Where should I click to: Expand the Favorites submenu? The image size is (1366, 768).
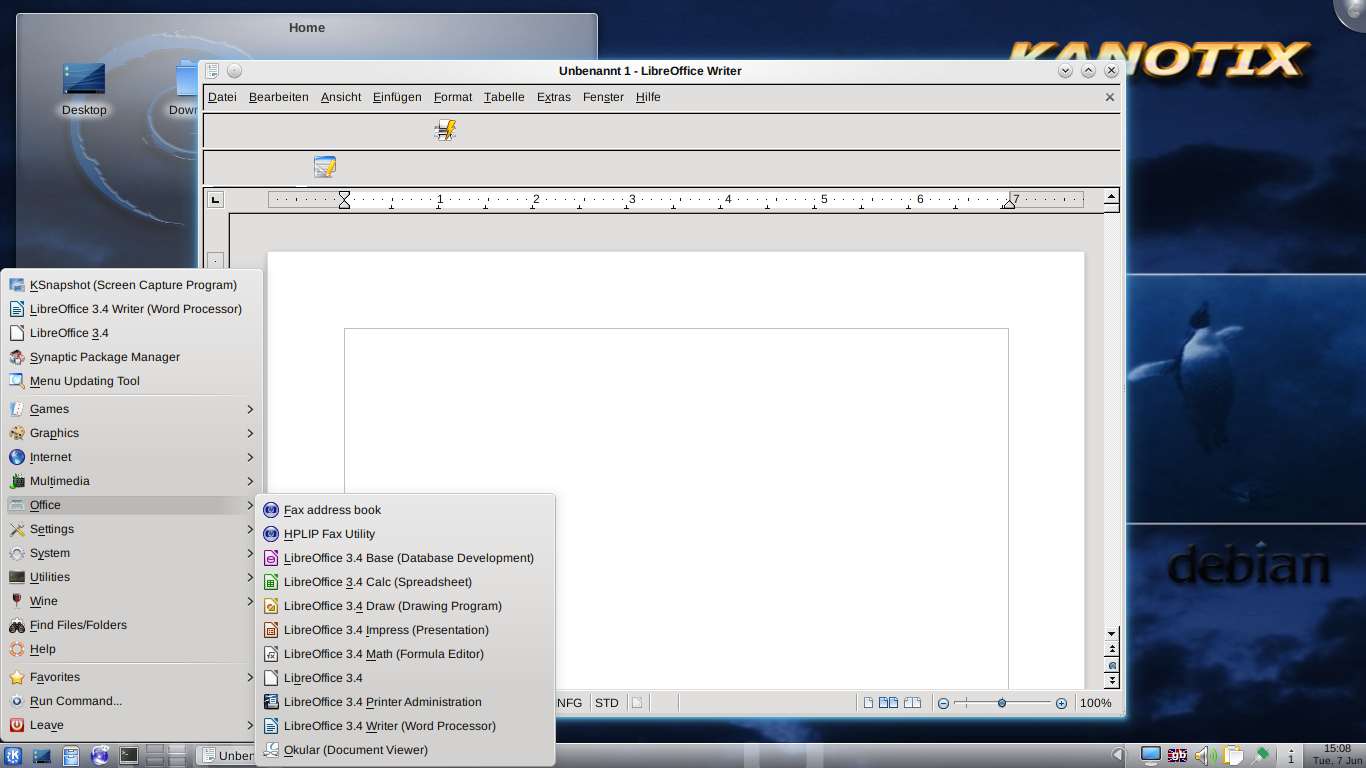[x=132, y=677]
